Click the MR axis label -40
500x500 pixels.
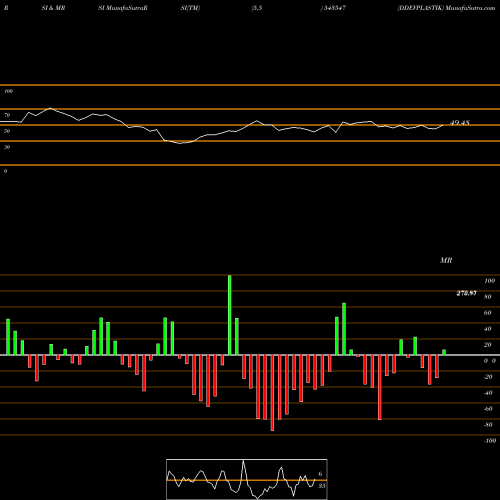pos(488,393)
